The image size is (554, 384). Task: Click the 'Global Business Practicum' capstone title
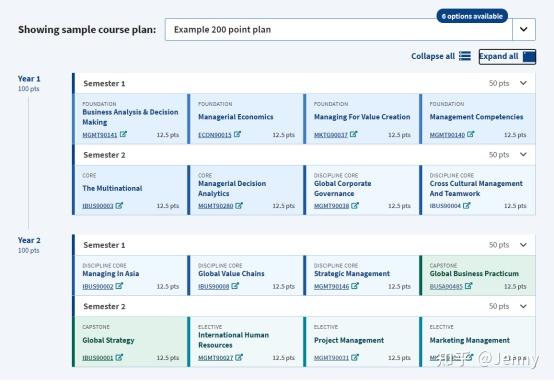pos(474,274)
